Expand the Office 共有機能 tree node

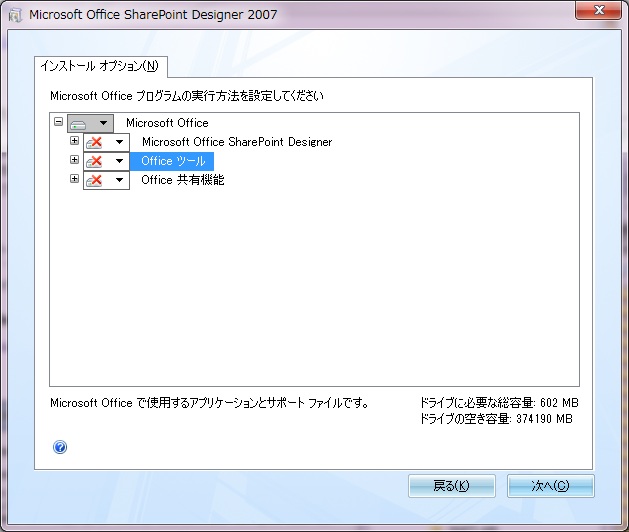point(74,179)
